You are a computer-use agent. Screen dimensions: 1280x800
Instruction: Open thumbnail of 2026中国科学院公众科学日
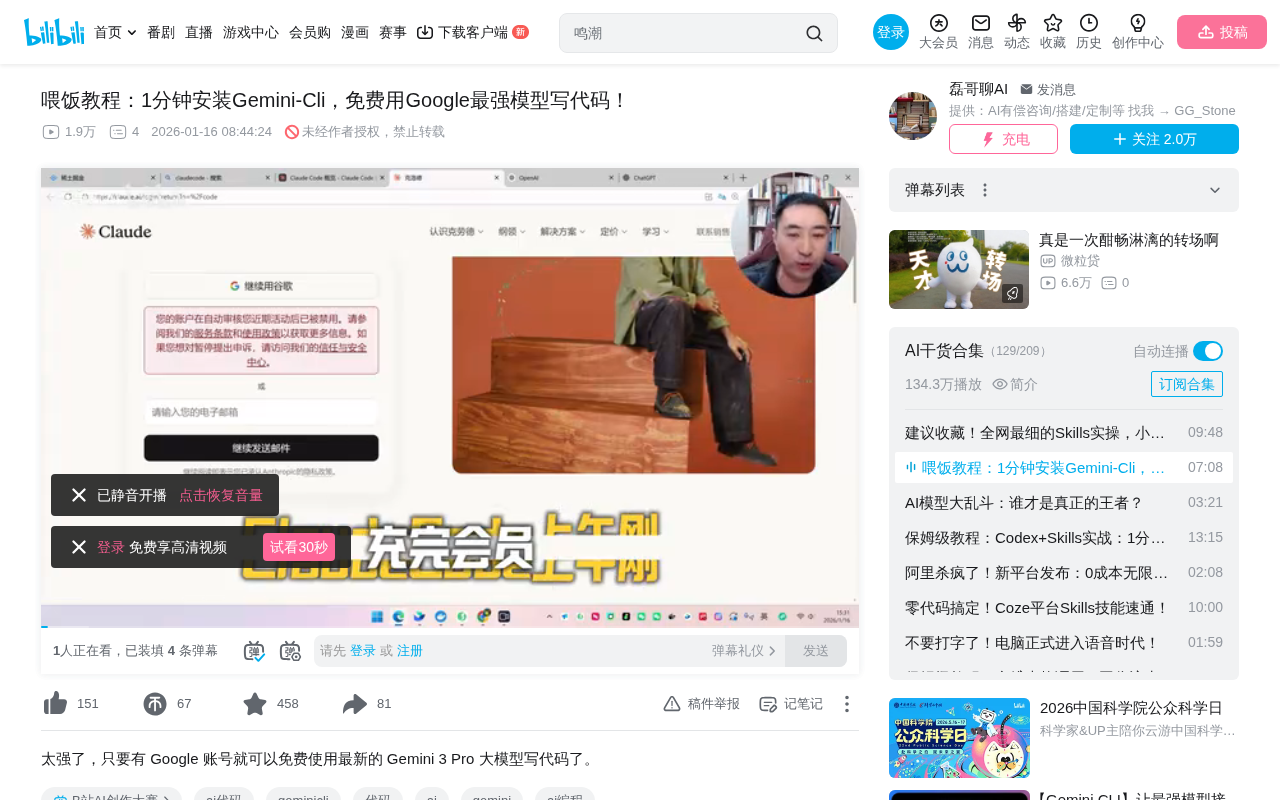[x=959, y=738]
